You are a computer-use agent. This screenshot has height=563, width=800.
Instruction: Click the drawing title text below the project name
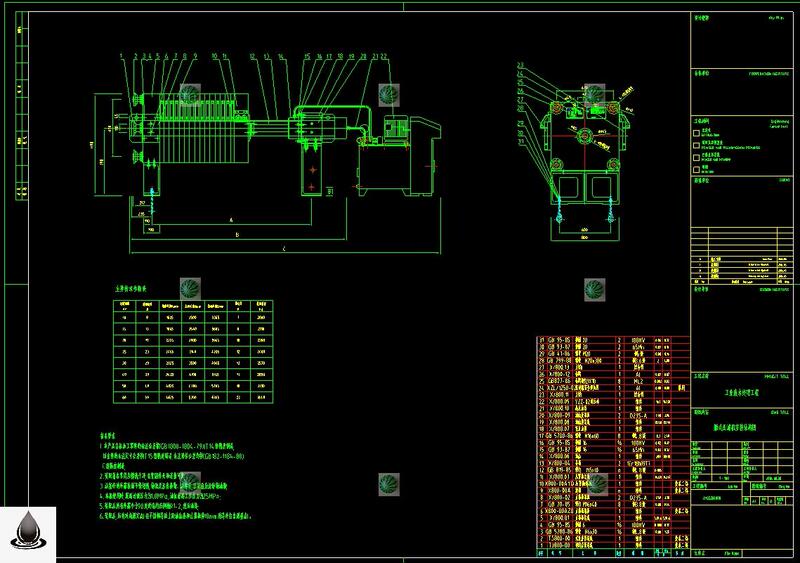pos(735,428)
